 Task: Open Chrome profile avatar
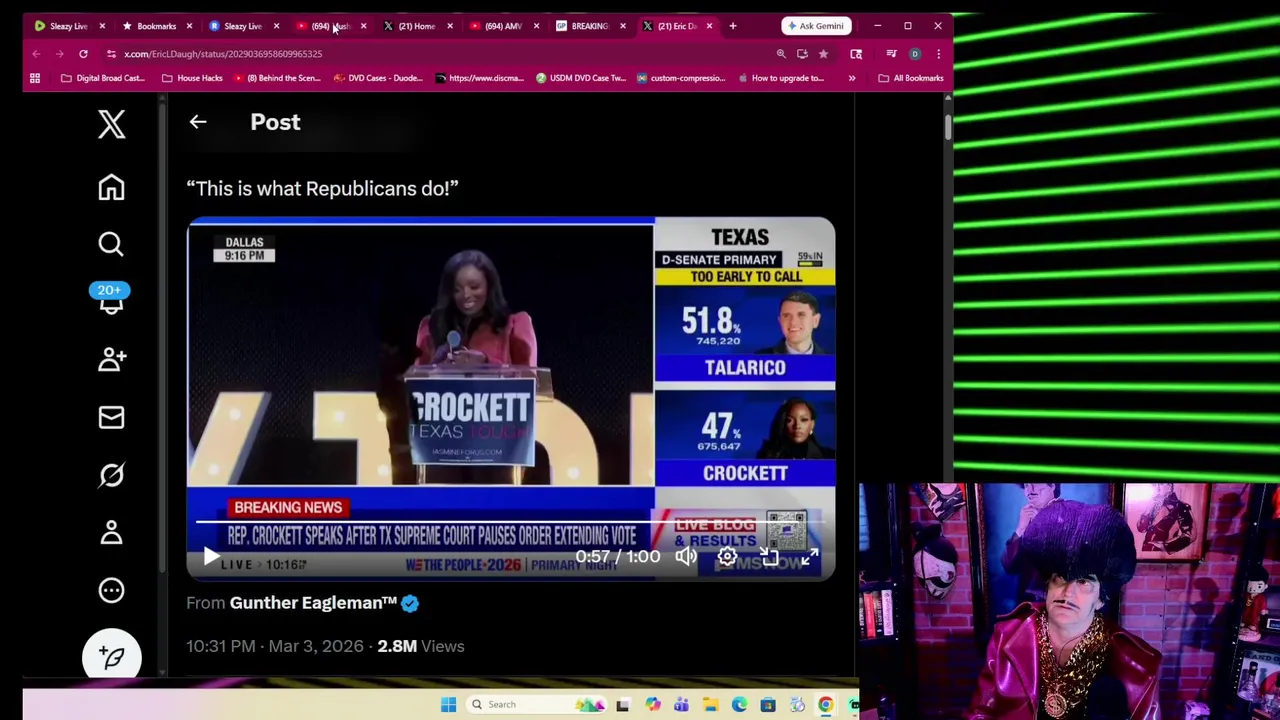click(x=914, y=54)
